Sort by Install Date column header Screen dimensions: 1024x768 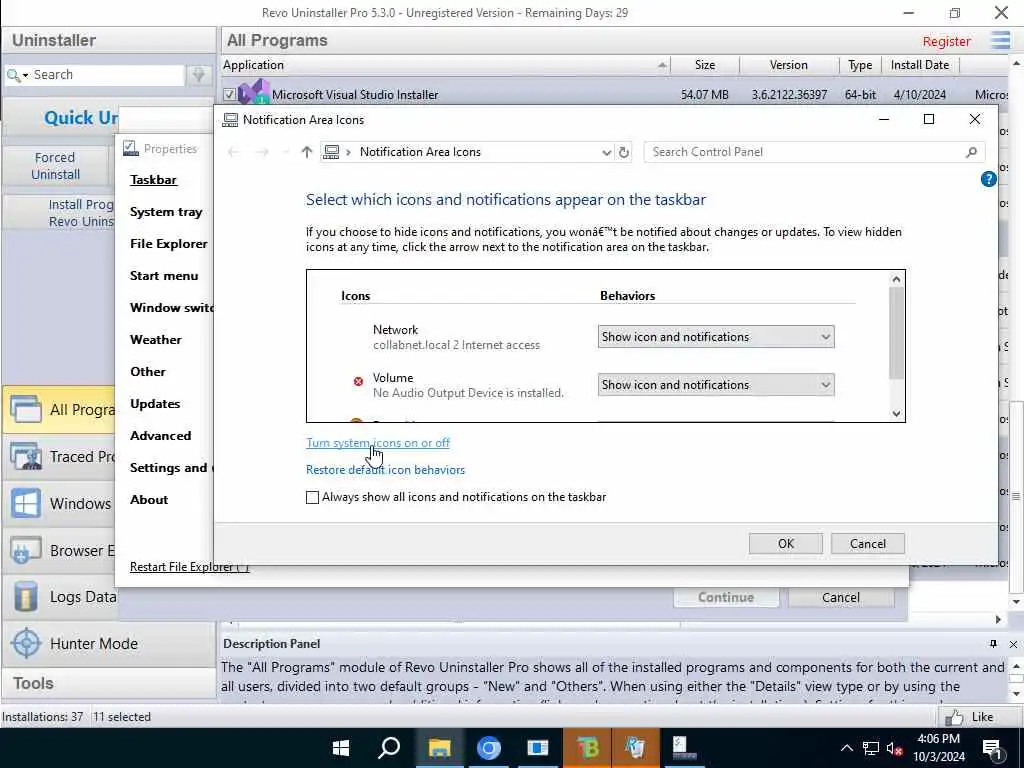tap(920, 65)
